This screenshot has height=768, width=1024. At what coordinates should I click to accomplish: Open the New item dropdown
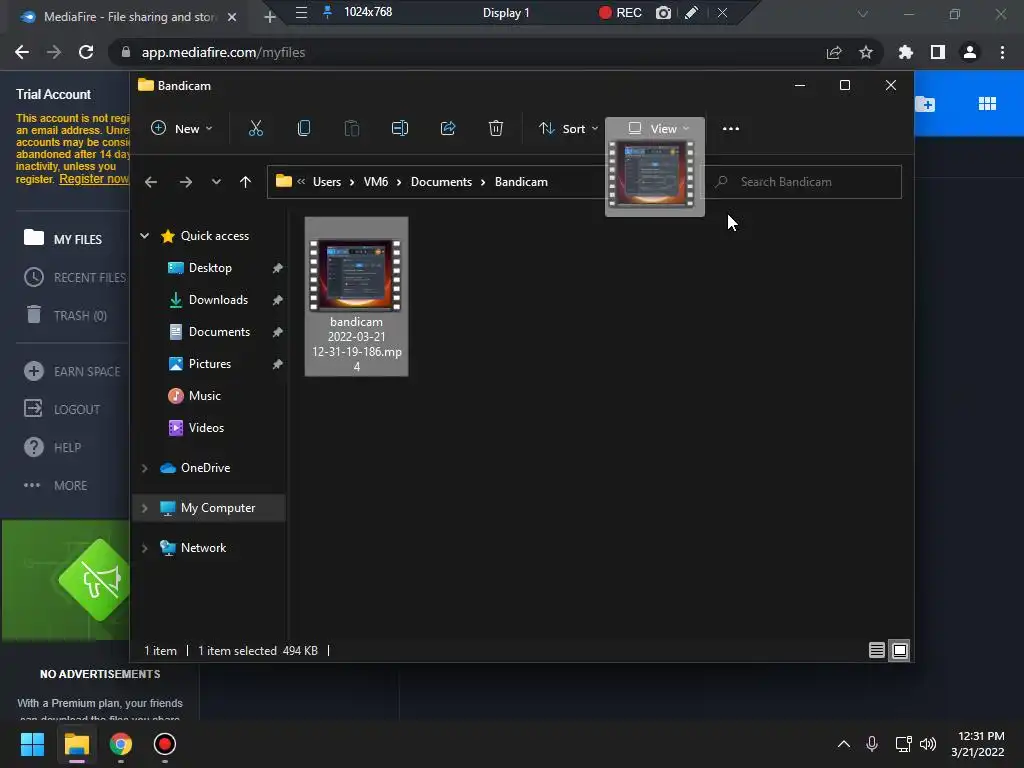(x=182, y=129)
